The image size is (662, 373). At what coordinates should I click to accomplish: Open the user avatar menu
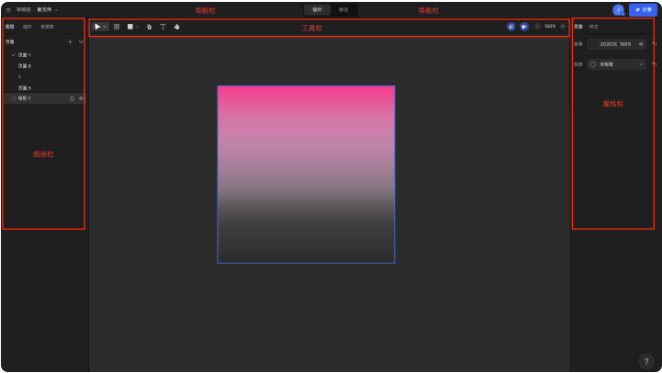click(618, 10)
